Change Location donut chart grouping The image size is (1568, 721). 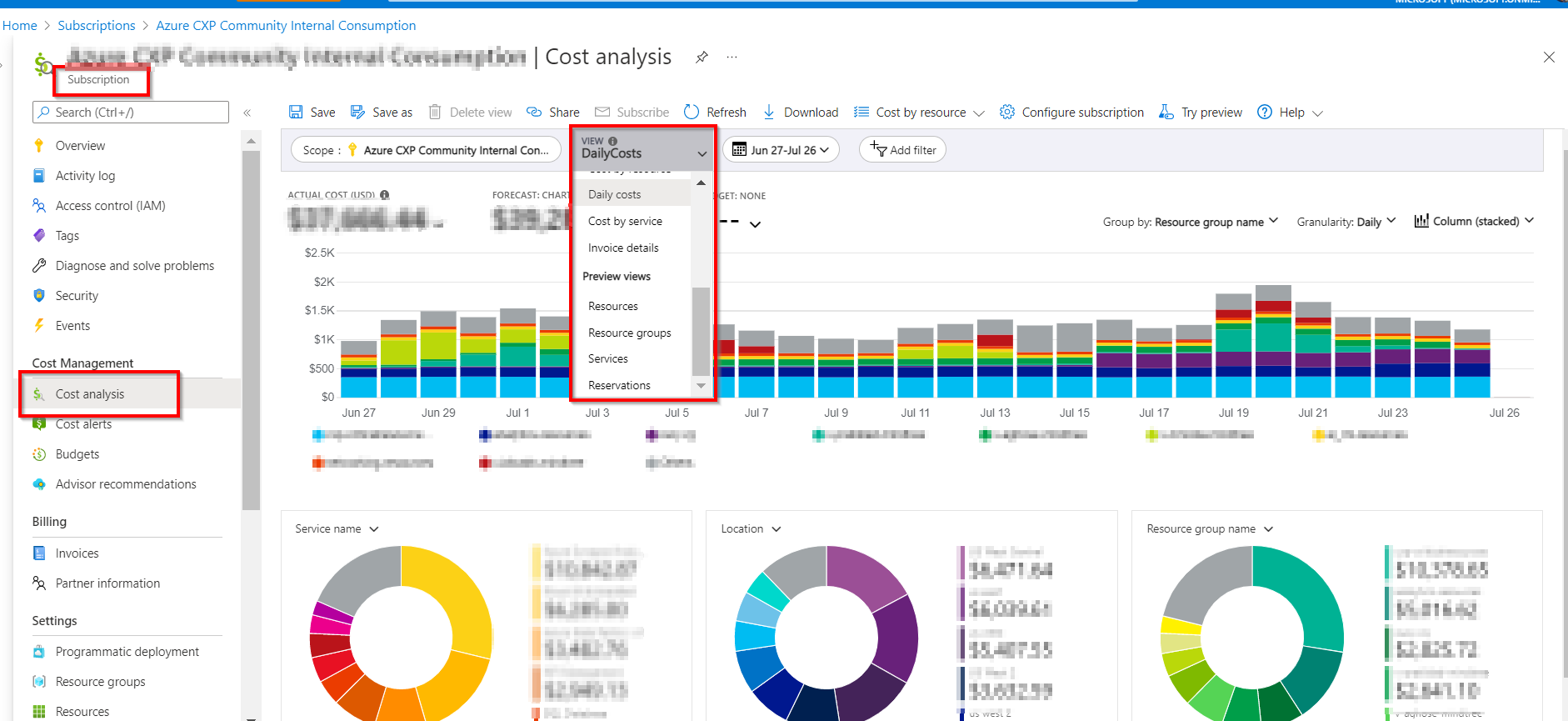pyautogui.click(x=751, y=529)
